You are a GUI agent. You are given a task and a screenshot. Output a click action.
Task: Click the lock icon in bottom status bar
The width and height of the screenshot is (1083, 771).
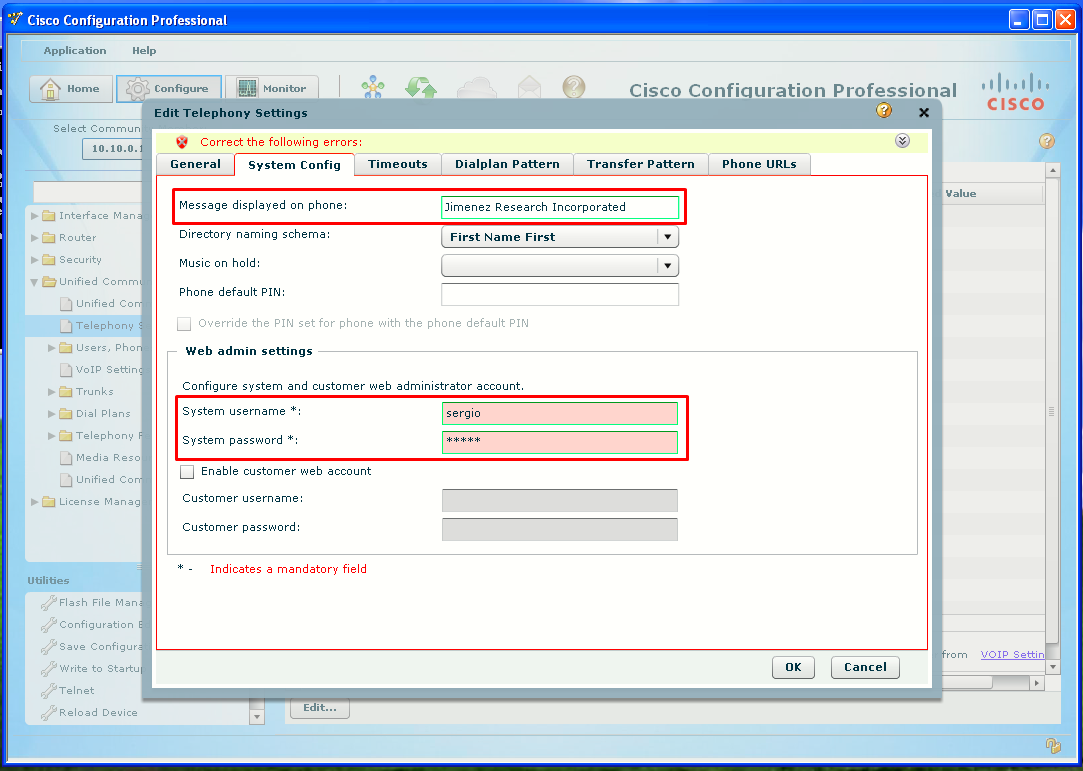coord(1053,745)
